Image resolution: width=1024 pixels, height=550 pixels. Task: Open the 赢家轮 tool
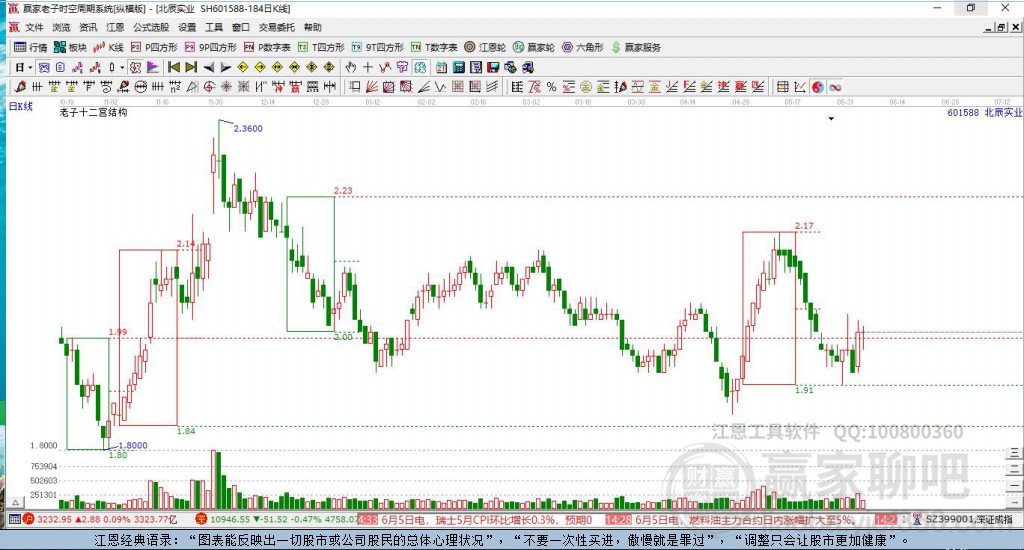point(534,47)
